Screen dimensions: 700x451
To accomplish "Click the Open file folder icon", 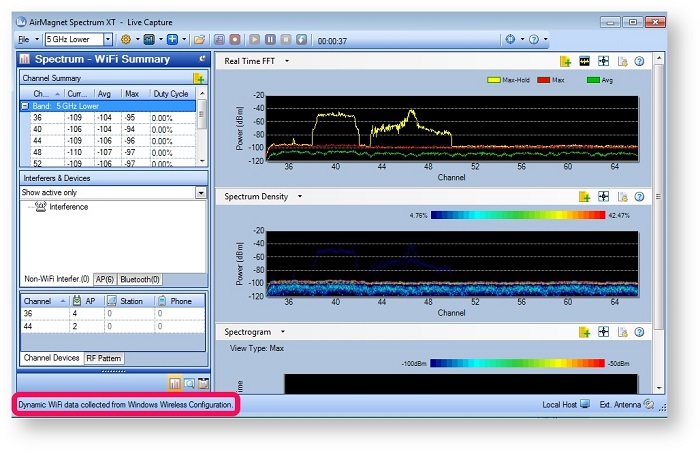I will (199, 39).
